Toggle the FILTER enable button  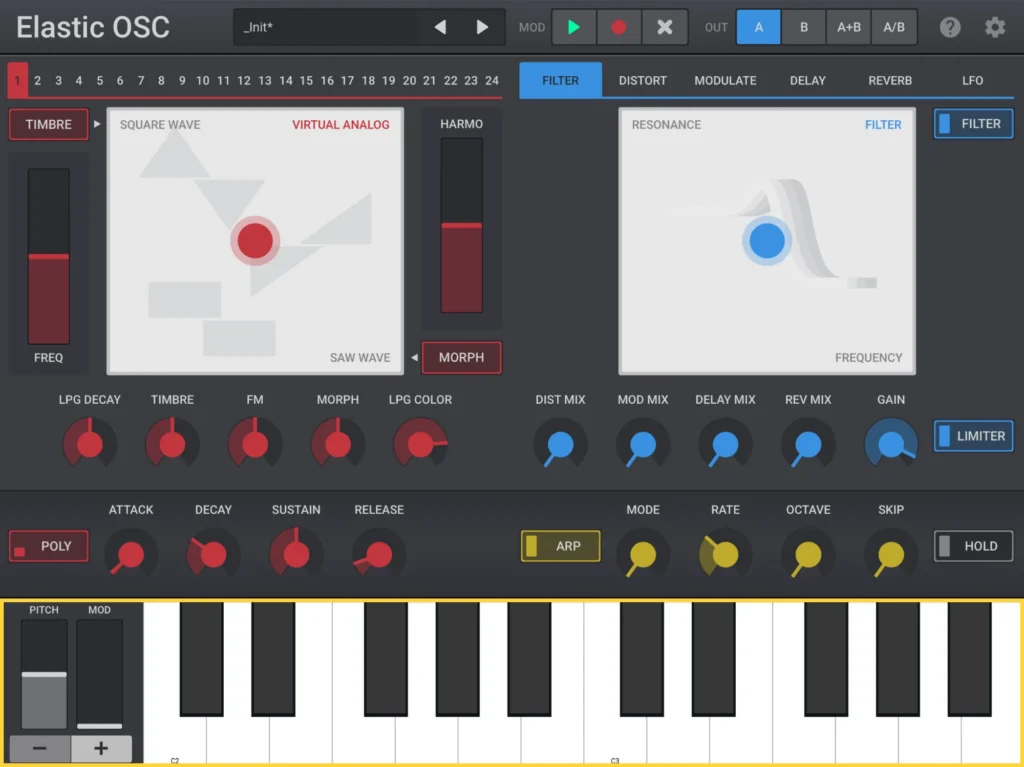(x=973, y=123)
